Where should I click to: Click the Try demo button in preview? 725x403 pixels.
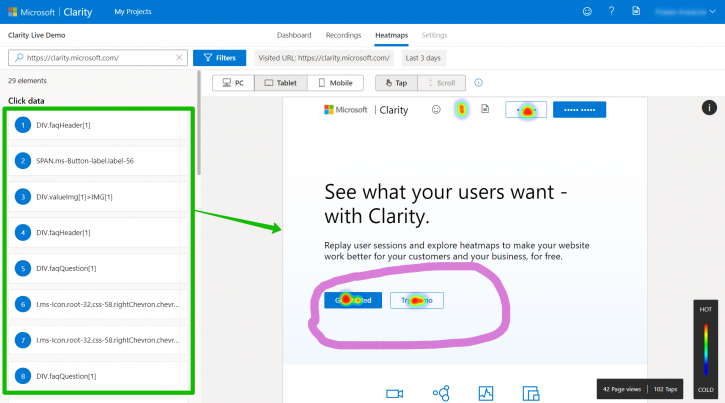click(417, 300)
